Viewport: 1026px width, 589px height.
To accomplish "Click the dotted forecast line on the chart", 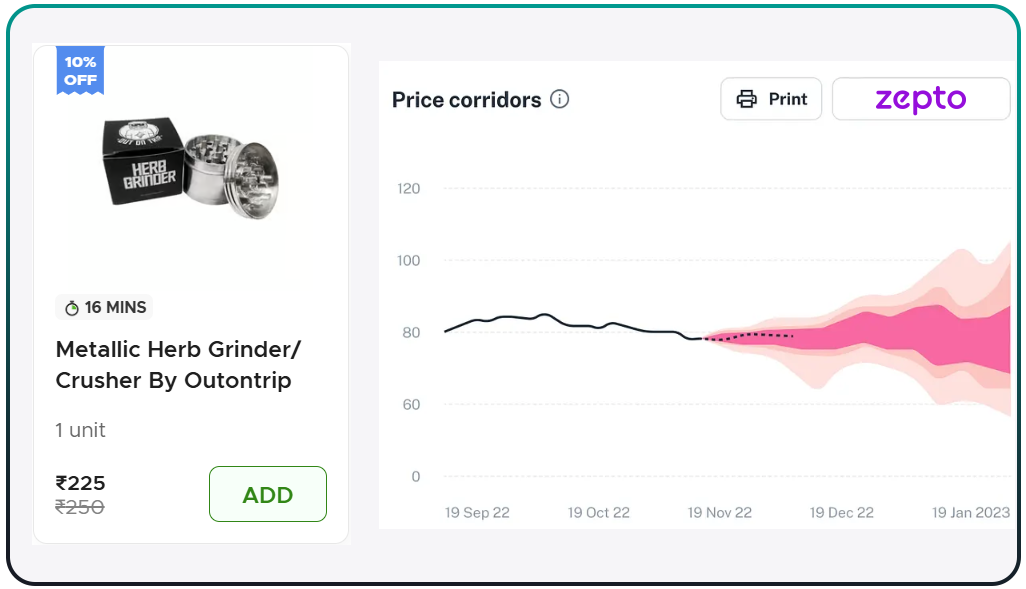I will (750, 336).
